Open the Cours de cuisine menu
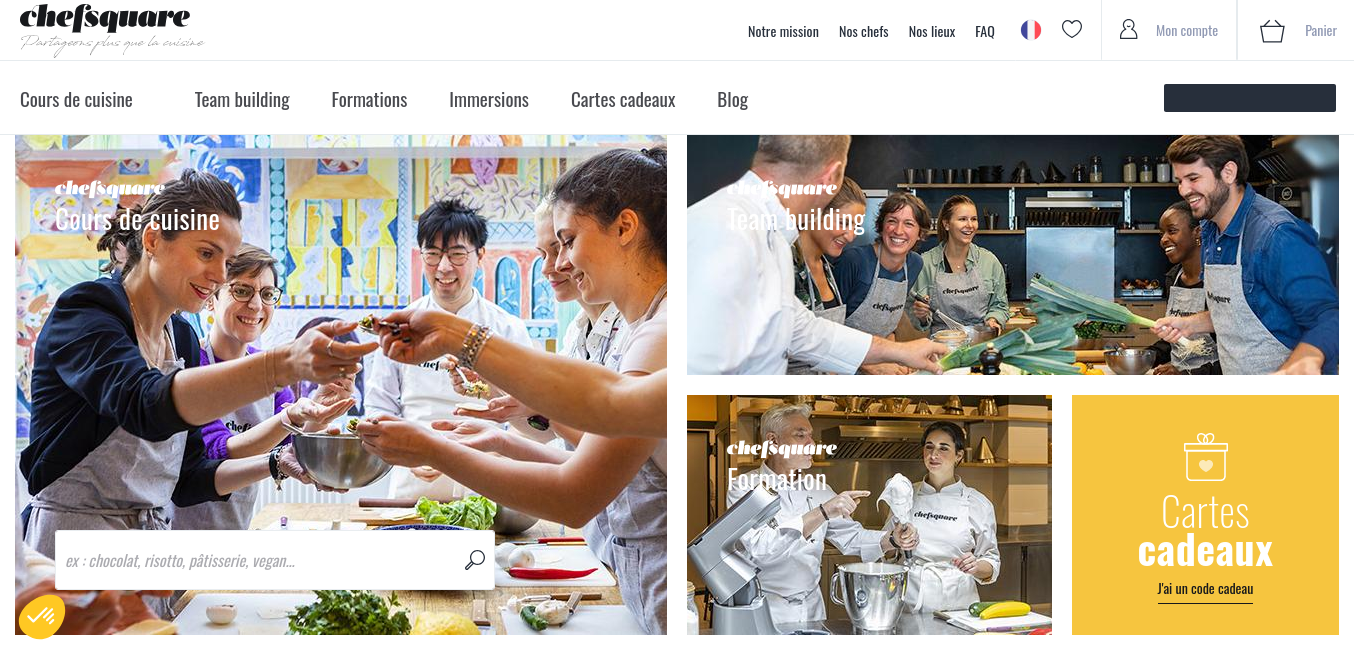 (76, 100)
